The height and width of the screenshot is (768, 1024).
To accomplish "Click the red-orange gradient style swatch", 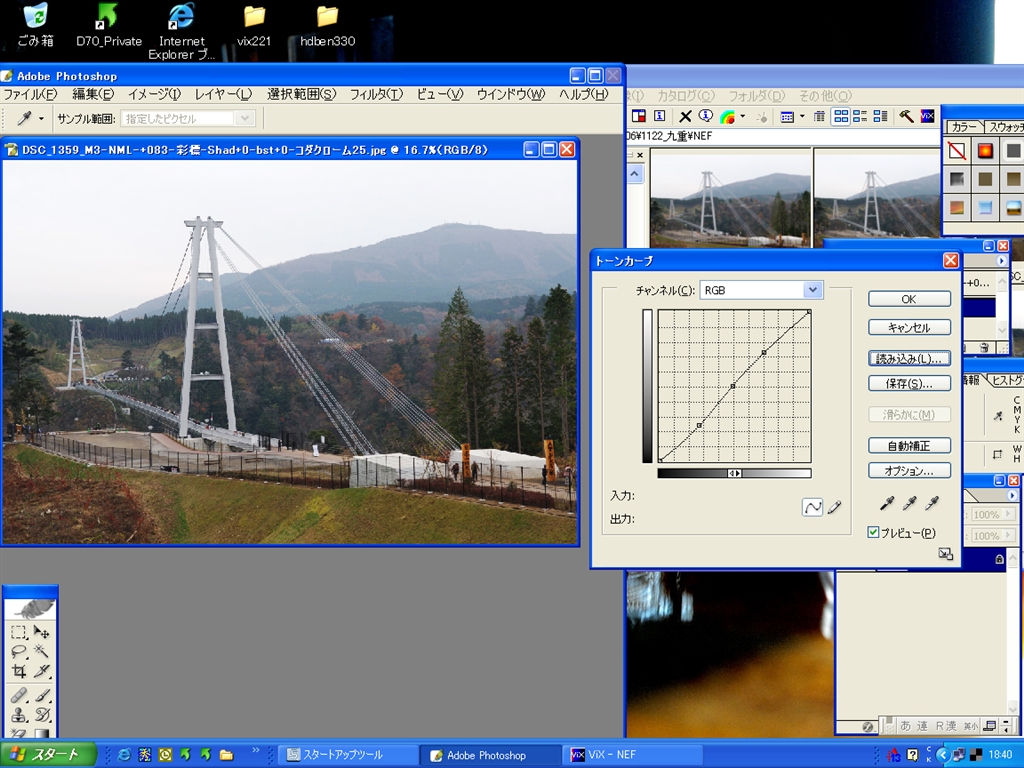I will (985, 151).
